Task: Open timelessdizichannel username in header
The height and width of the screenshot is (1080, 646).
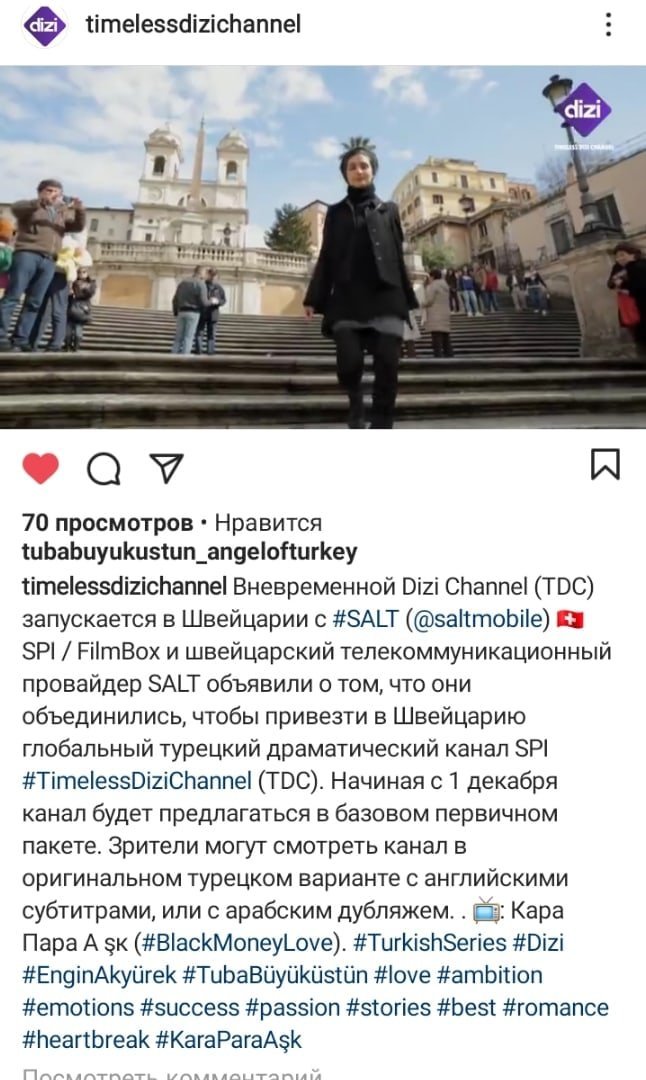Action: pyautogui.click(x=193, y=24)
